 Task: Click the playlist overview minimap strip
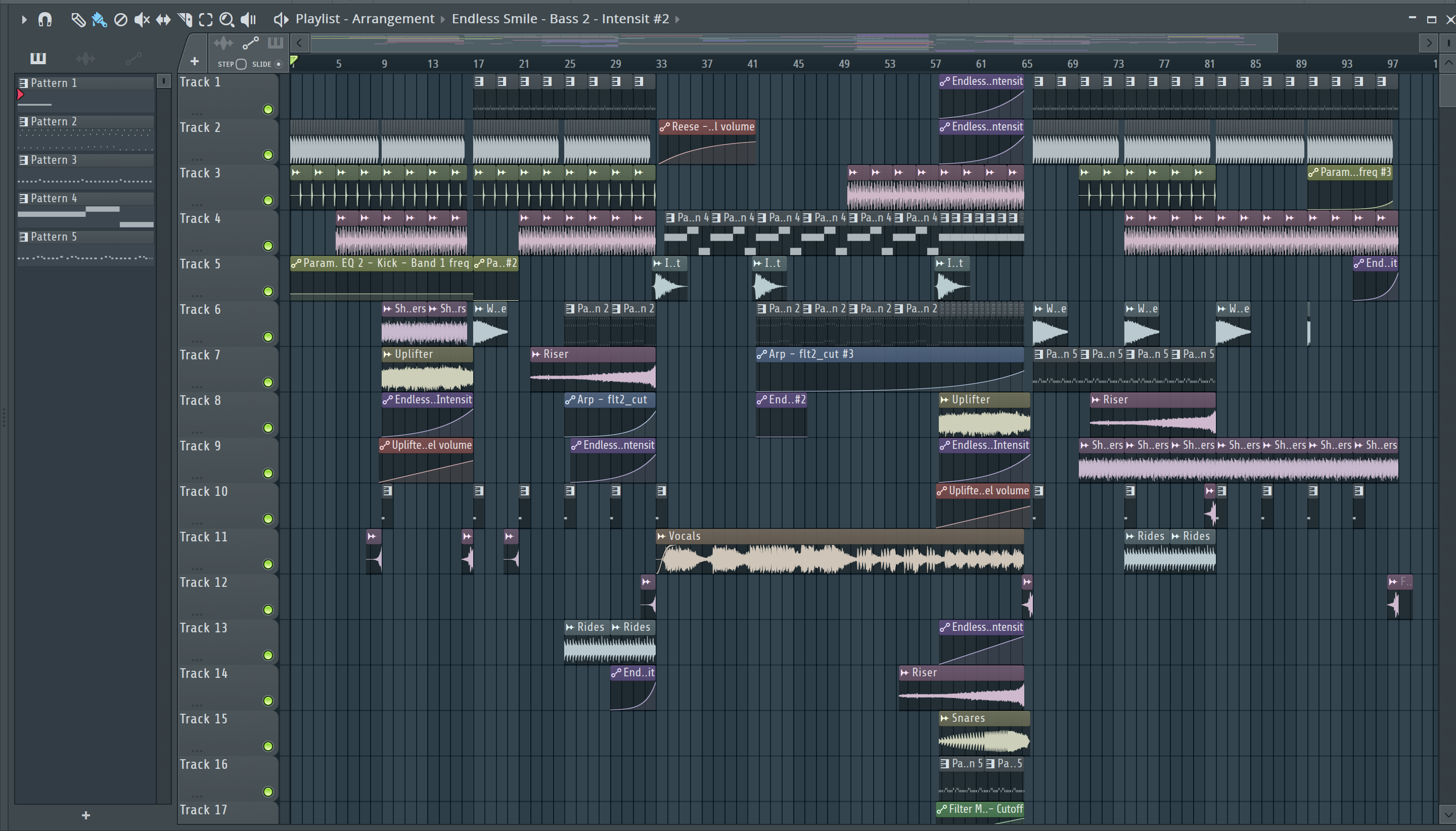793,43
